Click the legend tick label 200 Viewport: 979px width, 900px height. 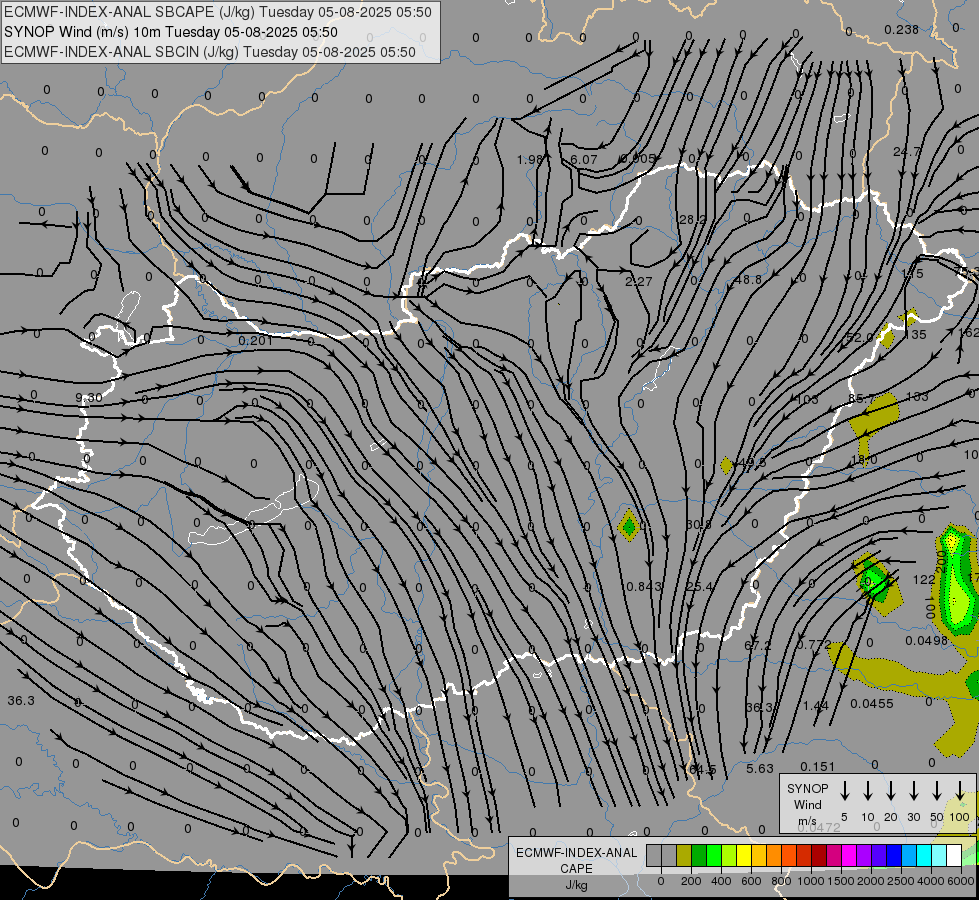[x=691, y=881]
